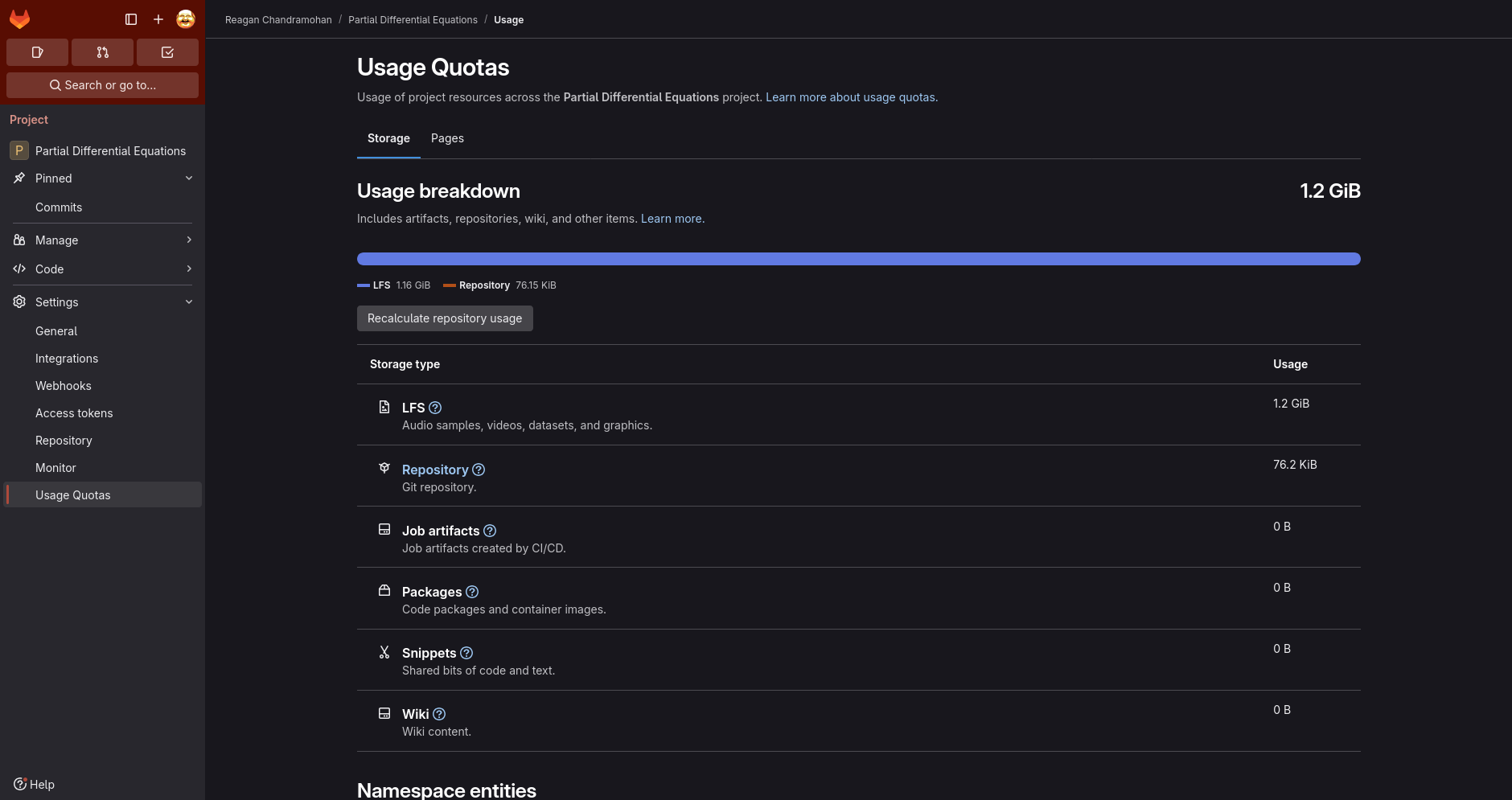Open the user avatar menu
The width and height of the screenshot is (1512, 800).
point(186,19)
